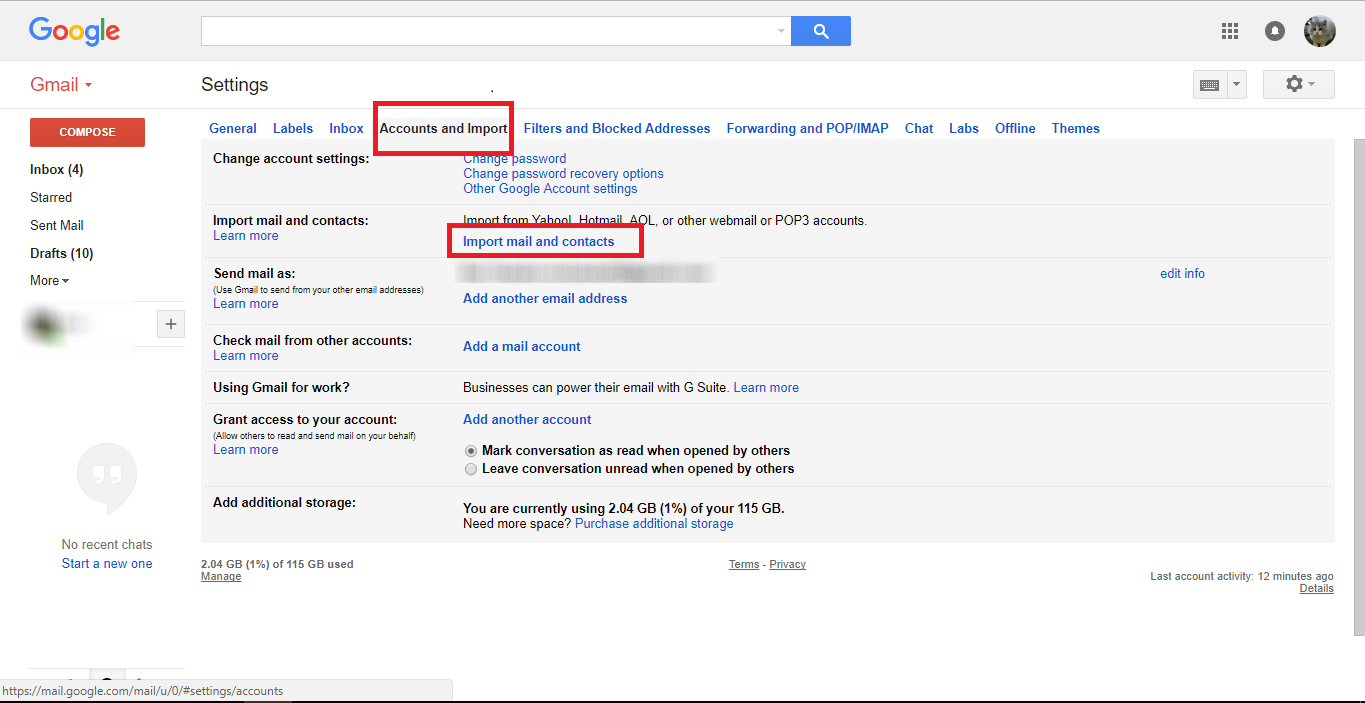The image size is (1365, 703).
Task: Select Mark conversation as read option
Action: 471,451
